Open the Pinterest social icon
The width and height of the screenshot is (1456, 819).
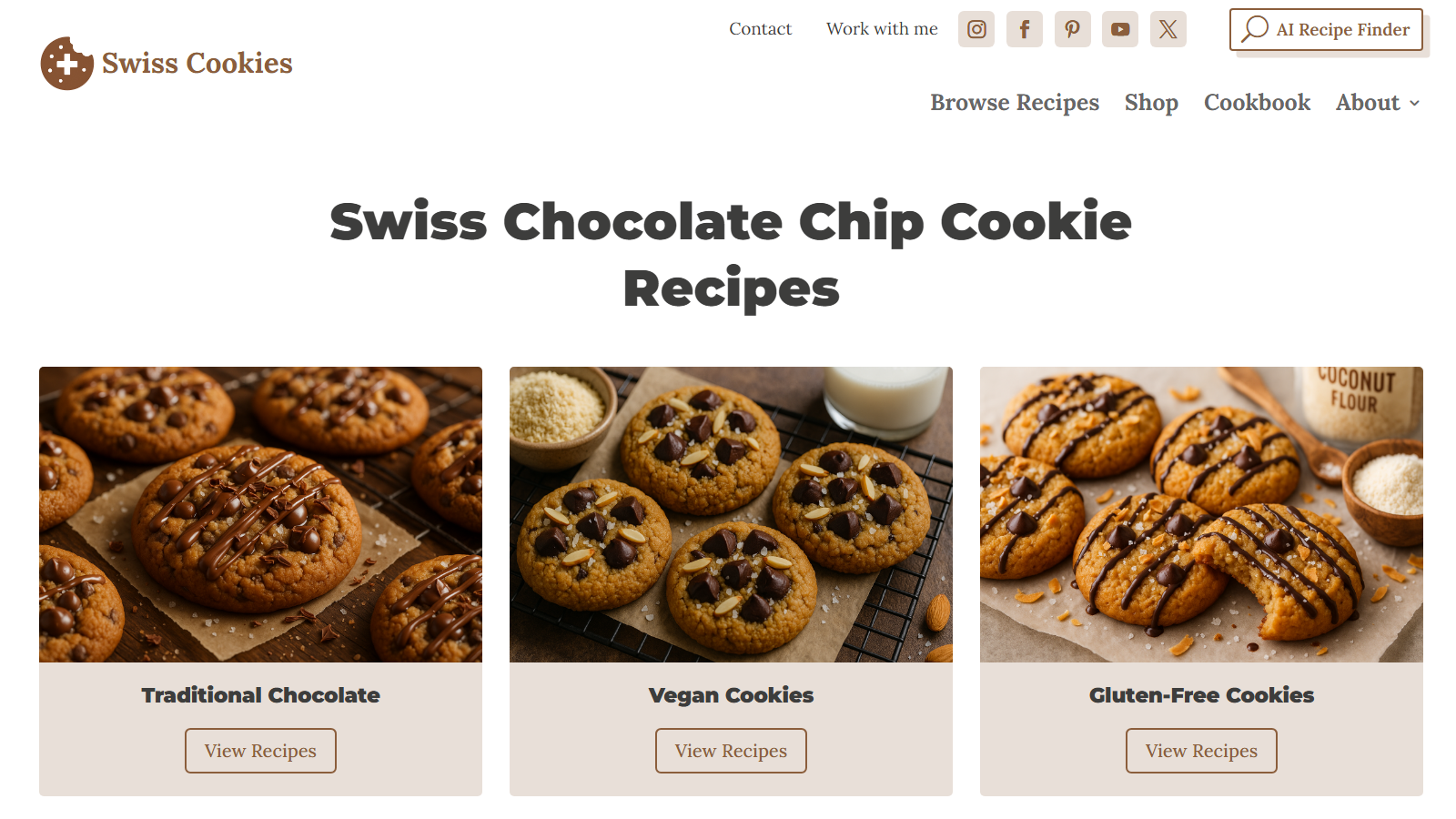pos(1073,29)
